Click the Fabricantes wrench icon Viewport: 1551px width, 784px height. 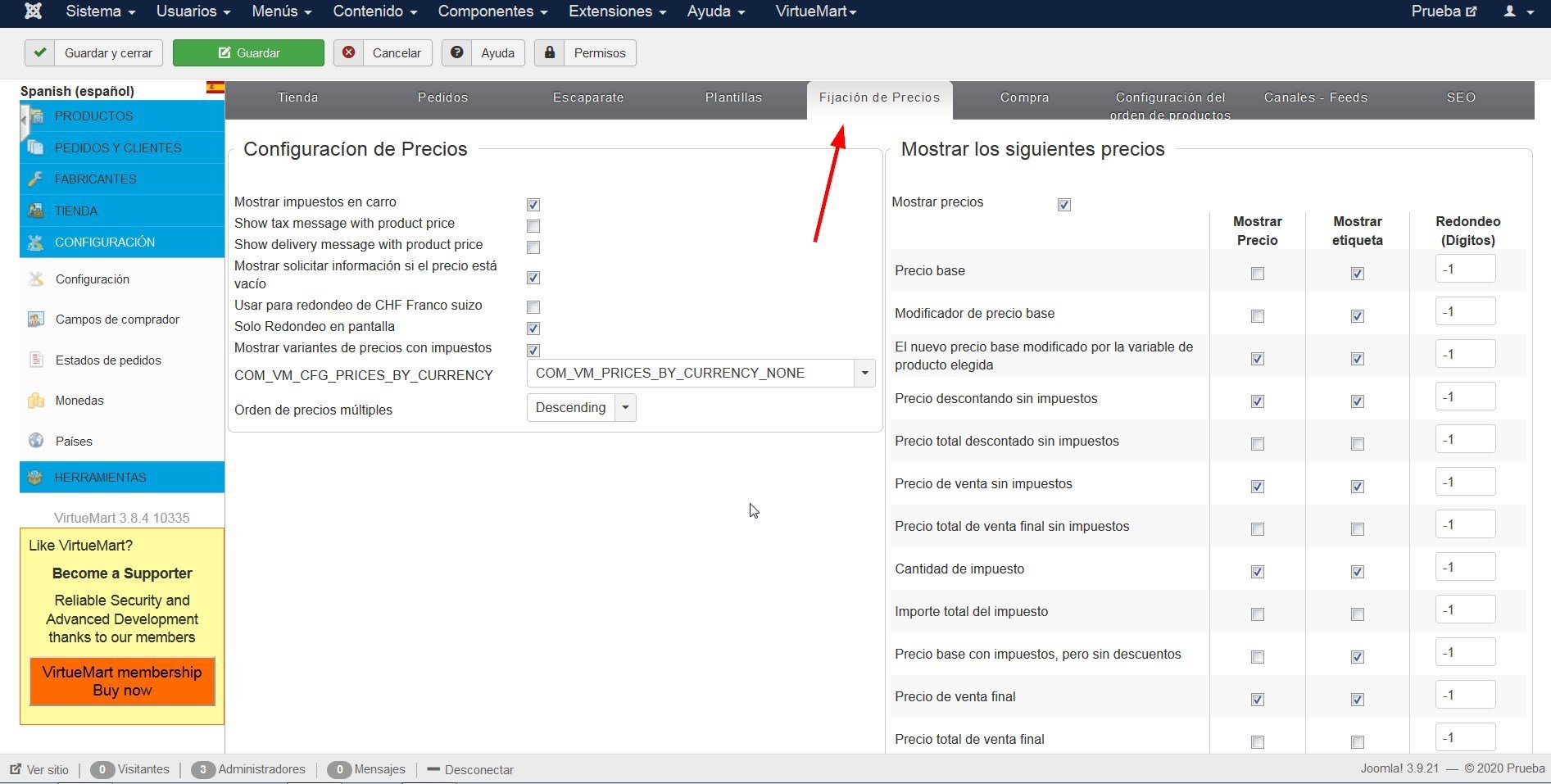coord(35,179)
